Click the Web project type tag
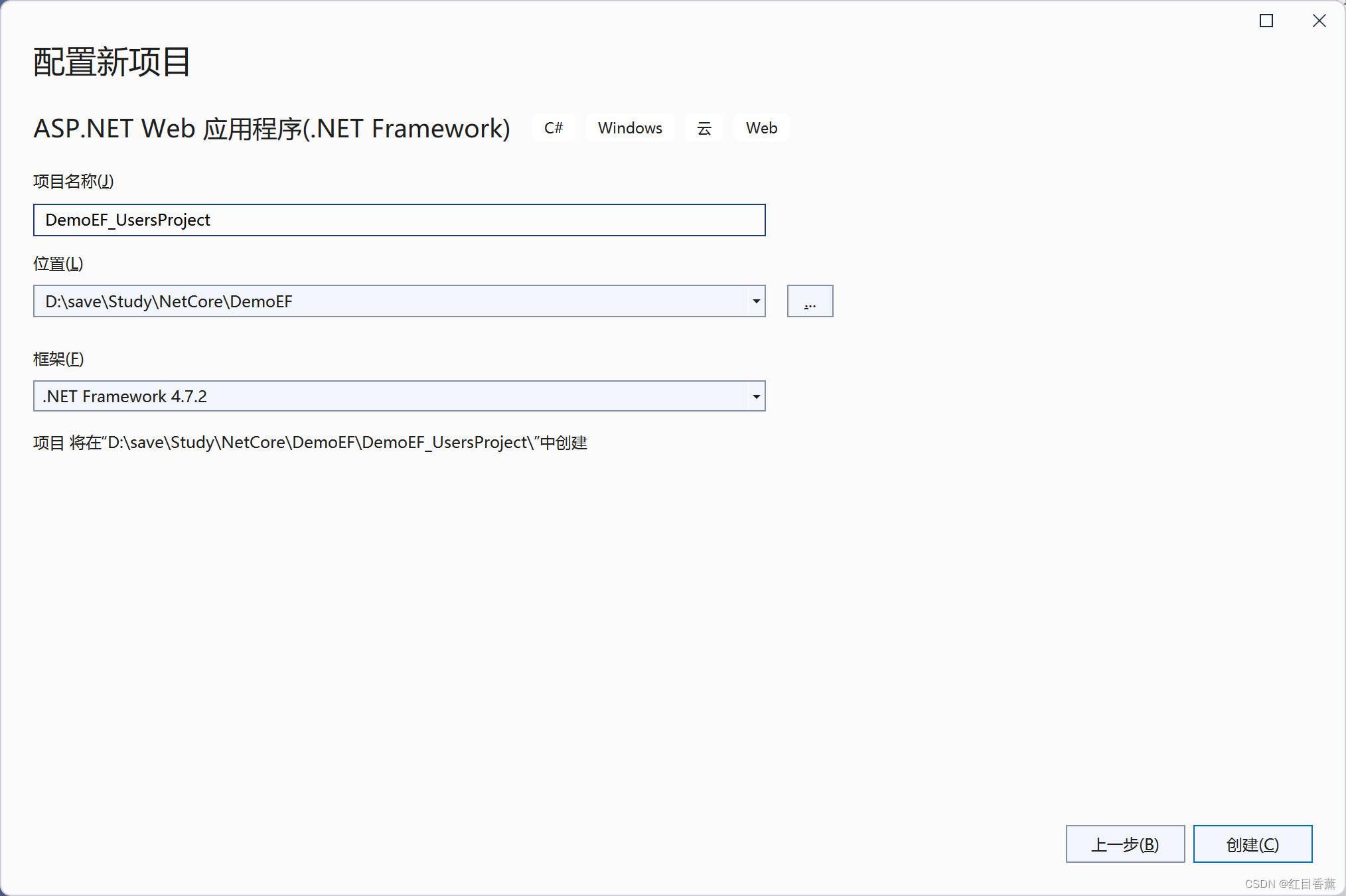 tap(761, 128)
